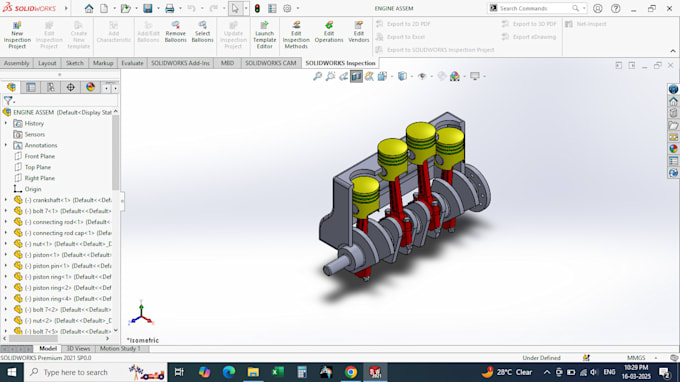
Task: Expand the crankshaft<1> tree node
Action: [6, 200]
